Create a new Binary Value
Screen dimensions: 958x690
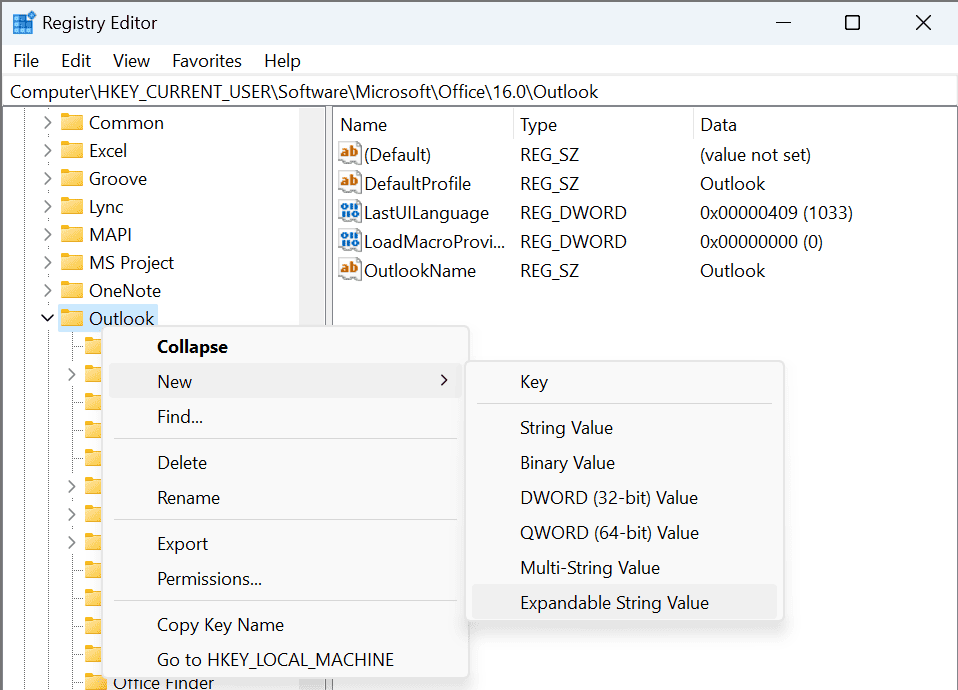tap(624, 463)
